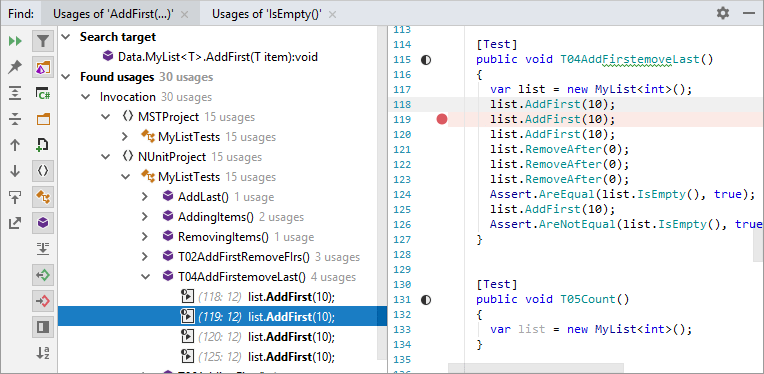This screenshot has width=764, height=374.
Task: Click test status icon on line 131
Action: (426, 299)
